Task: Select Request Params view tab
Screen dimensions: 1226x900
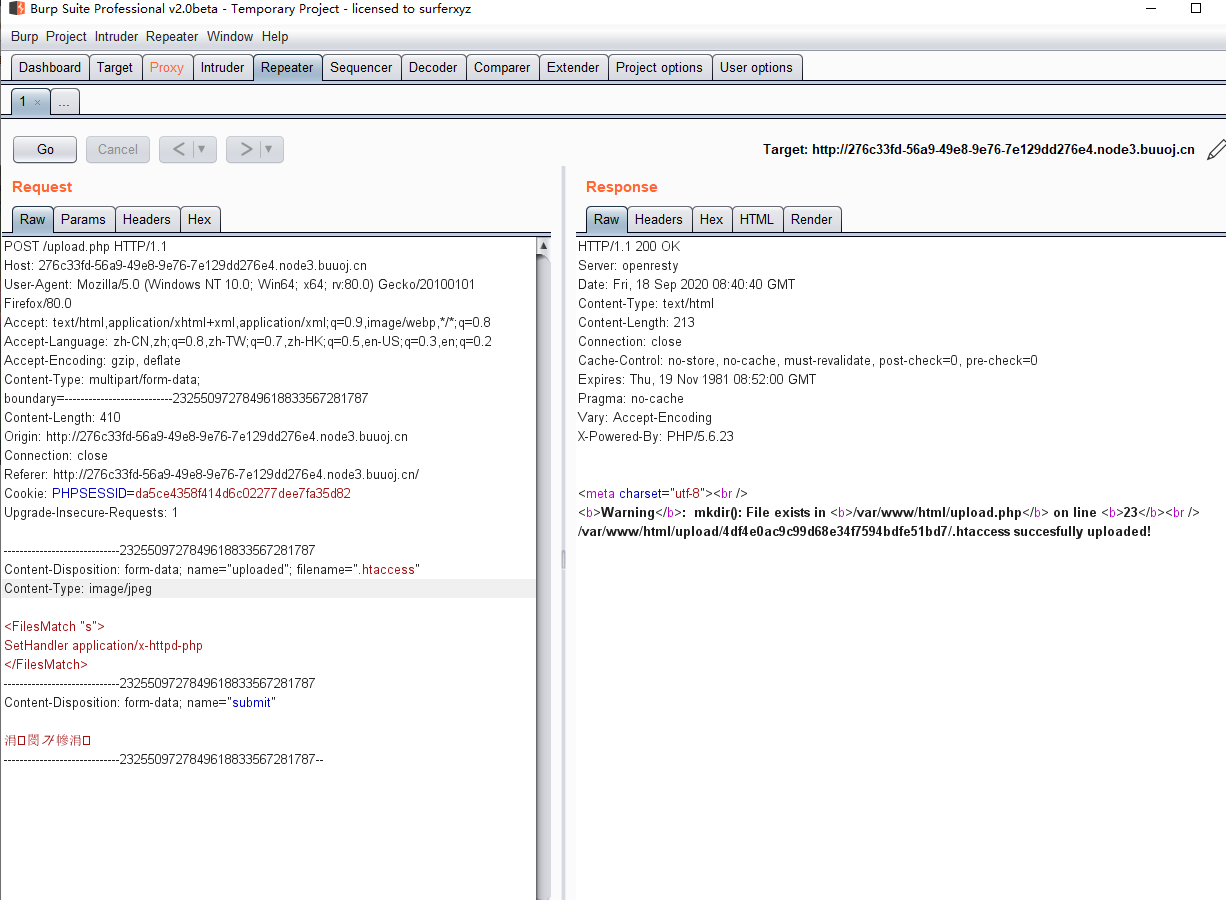Action: click(83, 220)
